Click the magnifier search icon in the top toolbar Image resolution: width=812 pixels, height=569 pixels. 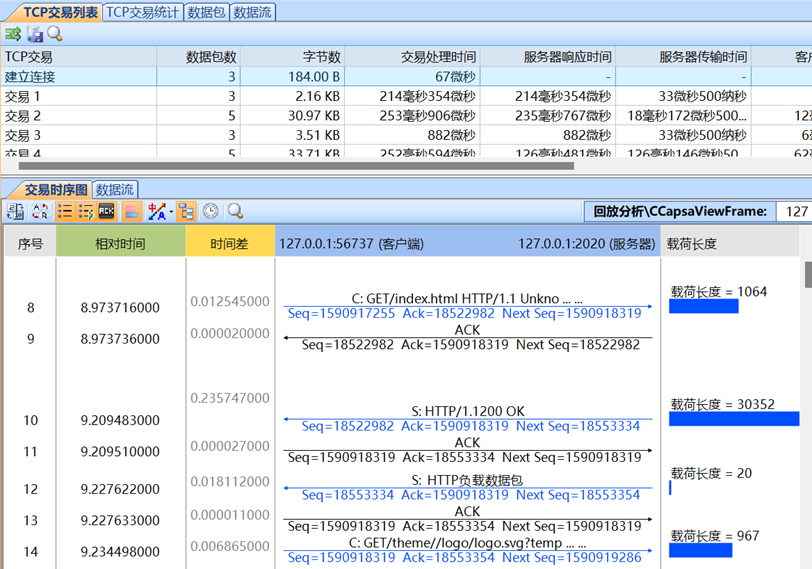54,34
